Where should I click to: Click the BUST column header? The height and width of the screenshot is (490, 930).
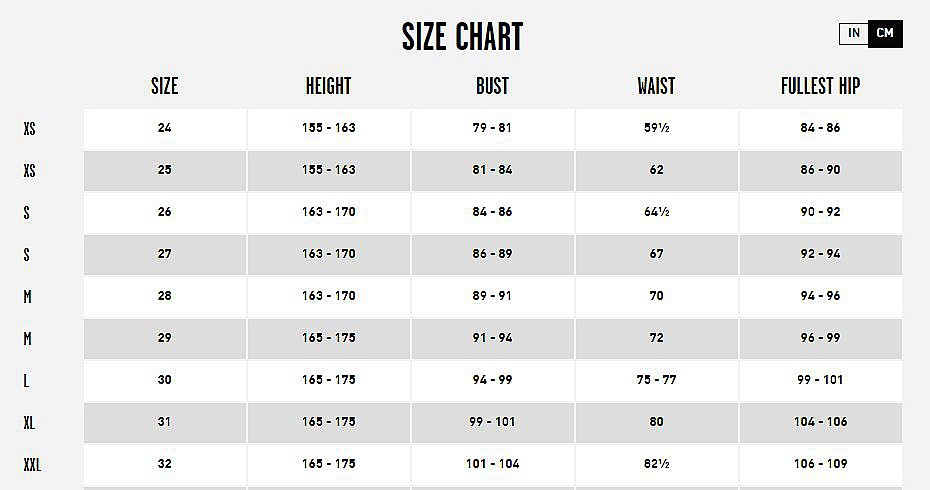492,86
